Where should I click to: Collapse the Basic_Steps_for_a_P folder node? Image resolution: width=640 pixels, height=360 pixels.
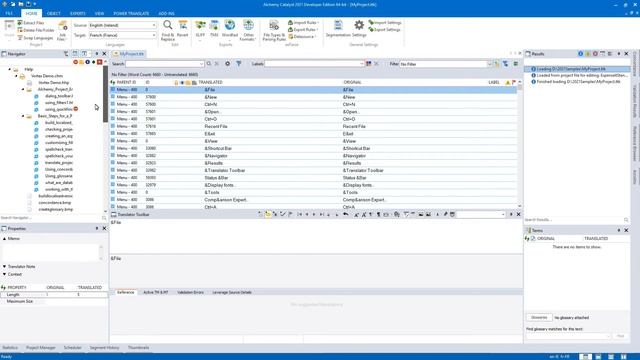coord(23,116)
